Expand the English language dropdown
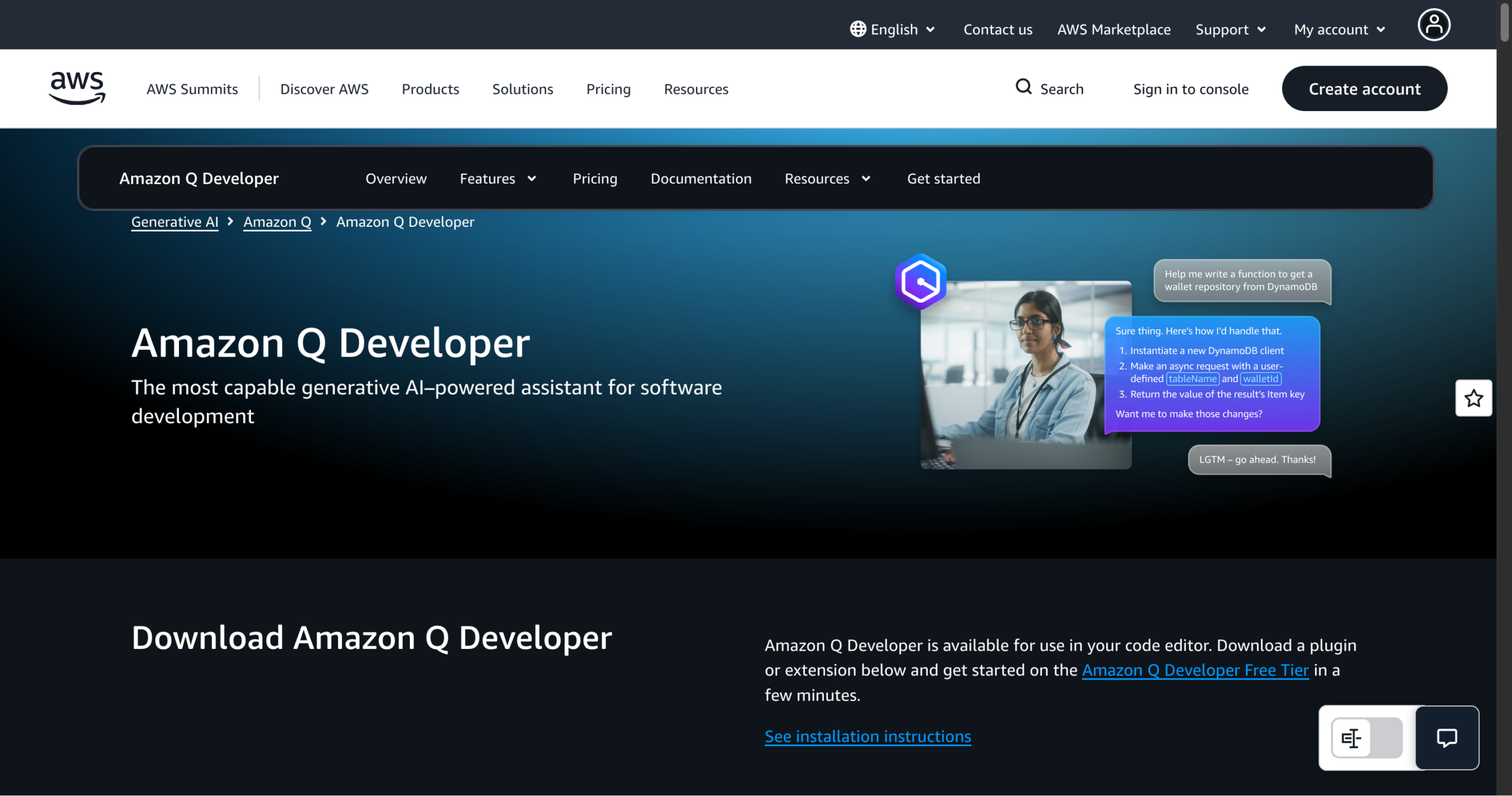 click(x=892, y=30)
